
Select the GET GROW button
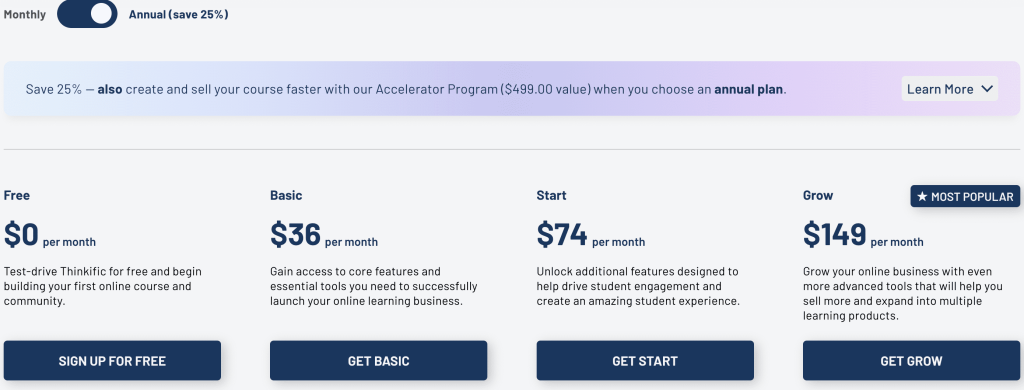[x=912, y=361]
